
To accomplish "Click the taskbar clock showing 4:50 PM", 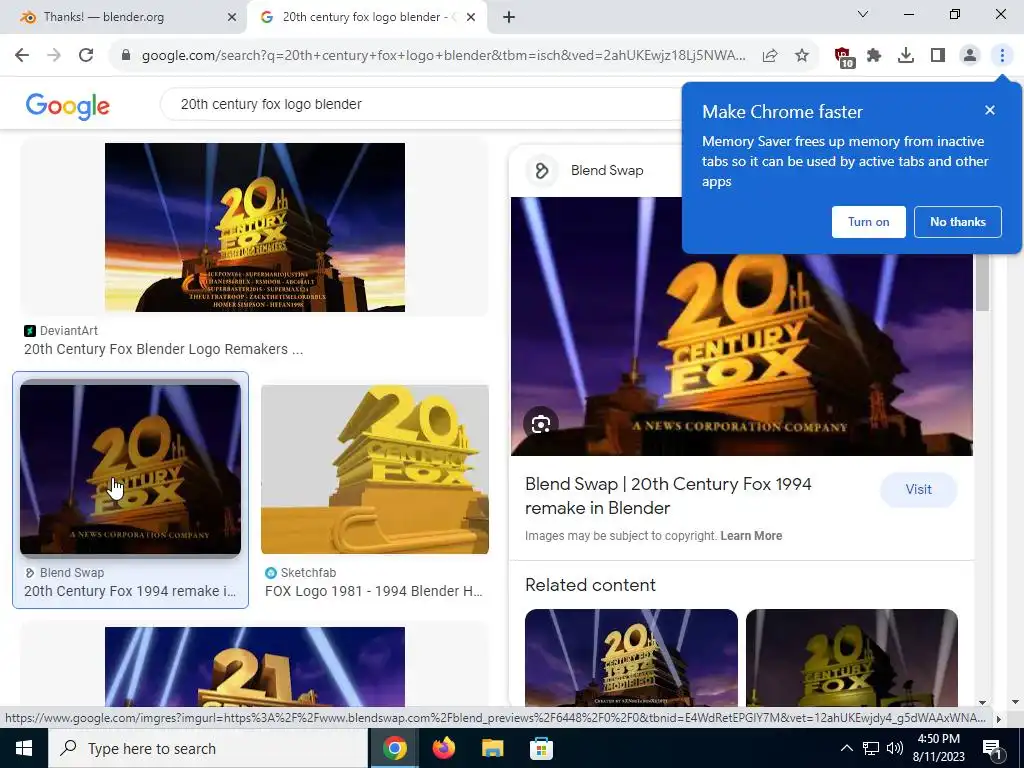I will [x=938, y=748].
